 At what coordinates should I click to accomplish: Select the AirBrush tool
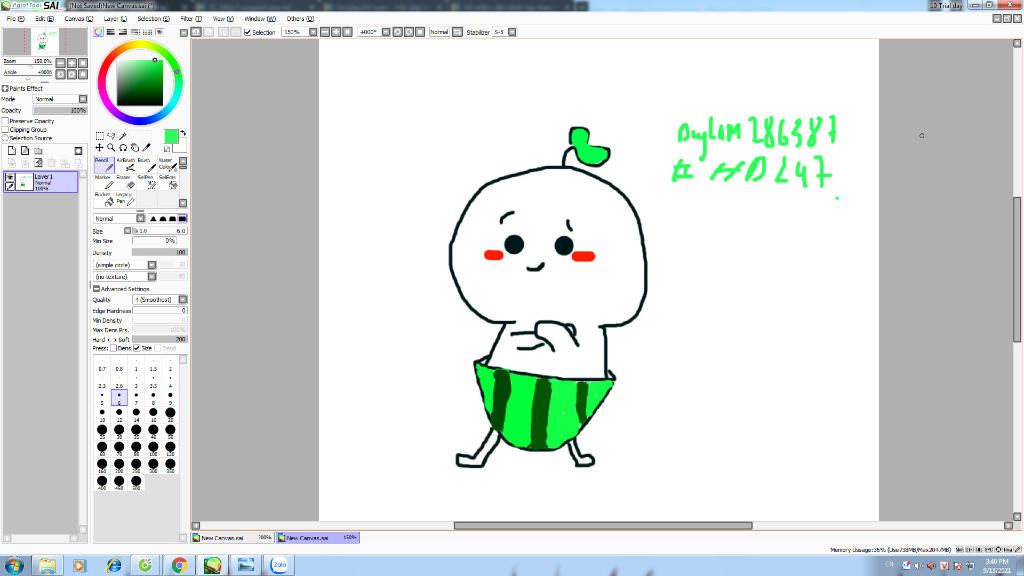pos(125,164)
